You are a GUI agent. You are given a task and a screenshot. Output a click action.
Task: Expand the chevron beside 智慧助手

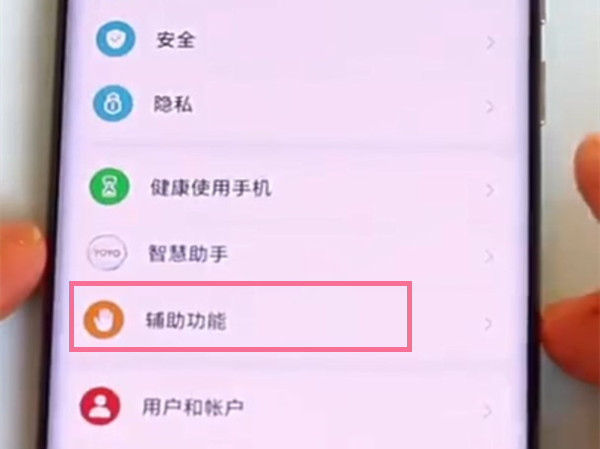489,256
